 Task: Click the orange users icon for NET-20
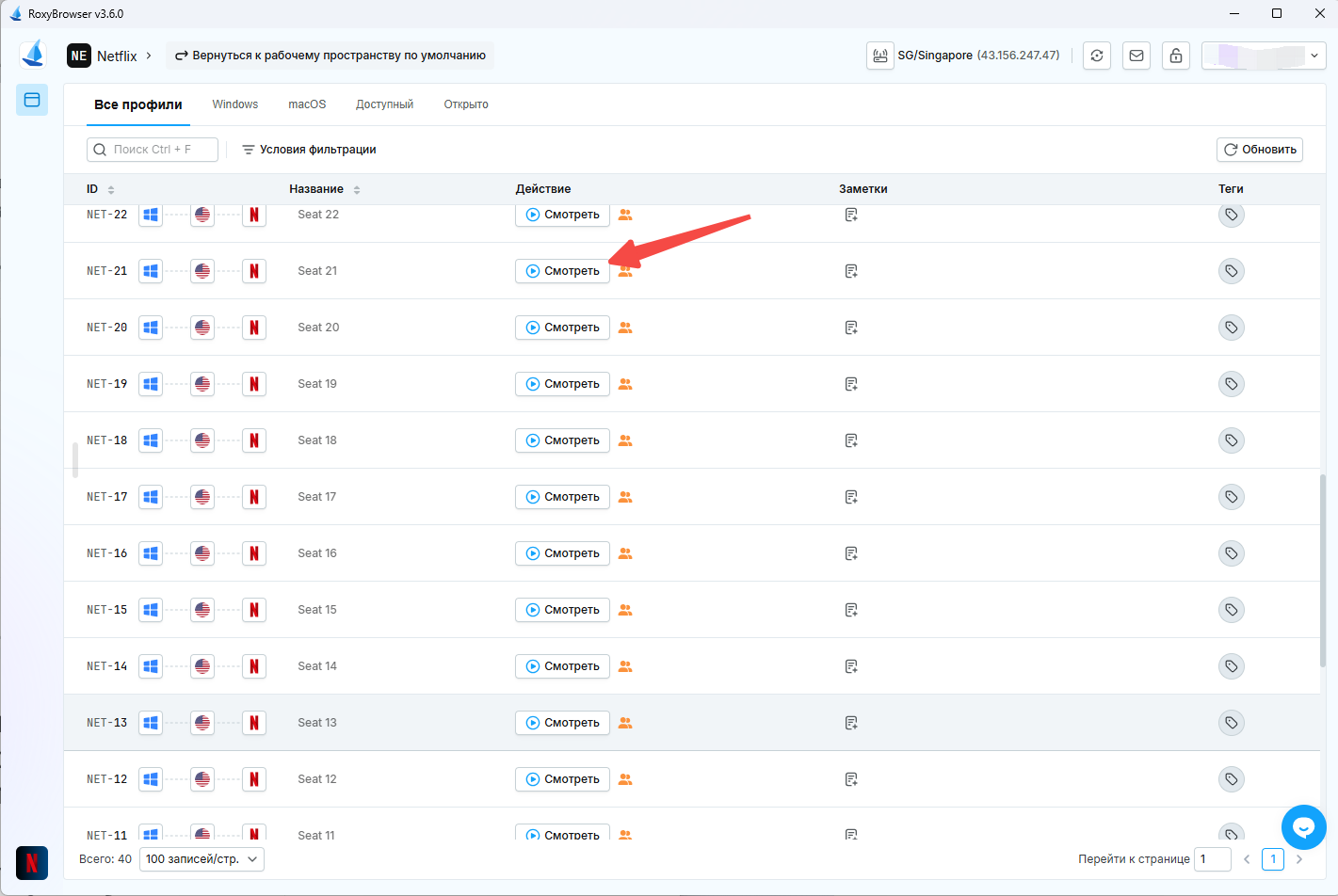(x=625, y=328)
